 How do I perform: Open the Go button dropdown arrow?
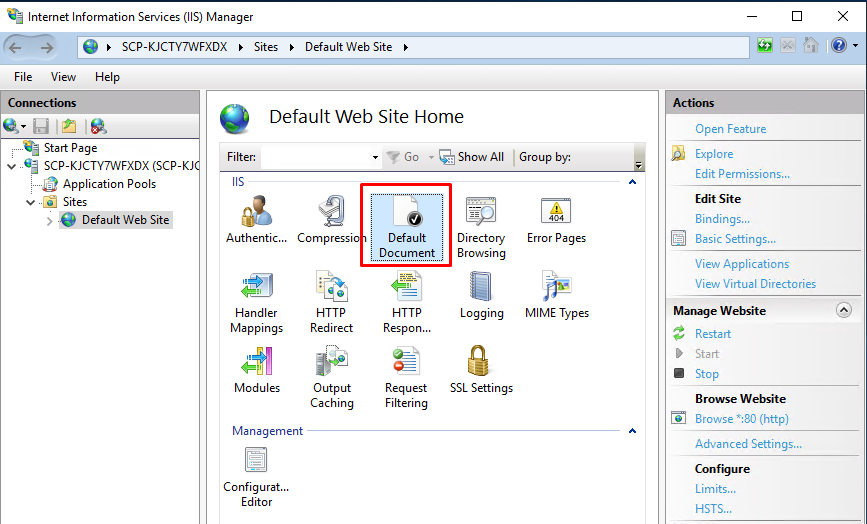click(x=431, y=157)
